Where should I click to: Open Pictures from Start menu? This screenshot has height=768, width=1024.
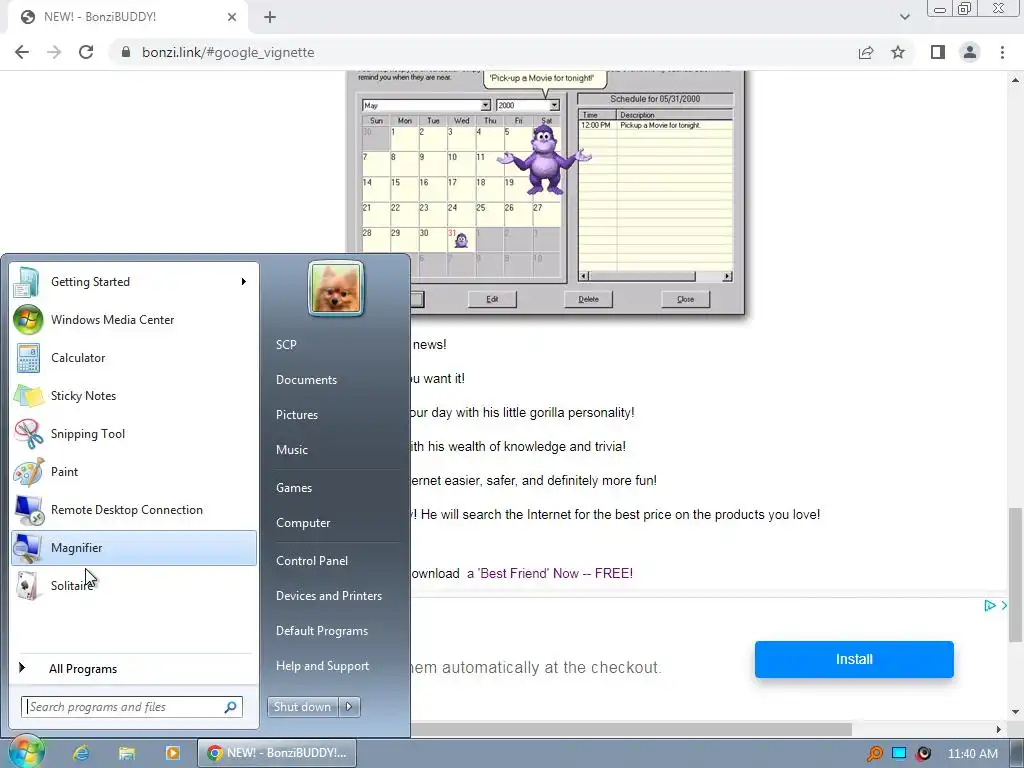[296, 415]
